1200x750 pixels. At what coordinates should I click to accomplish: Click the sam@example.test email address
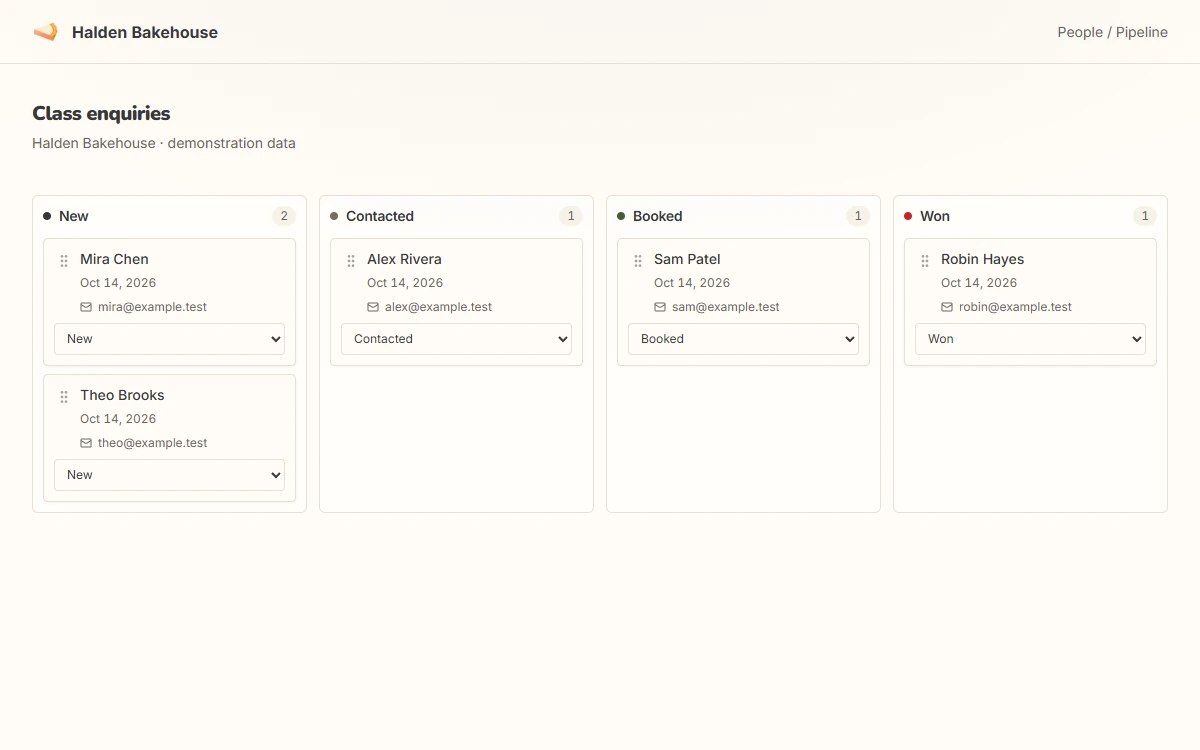726,307
